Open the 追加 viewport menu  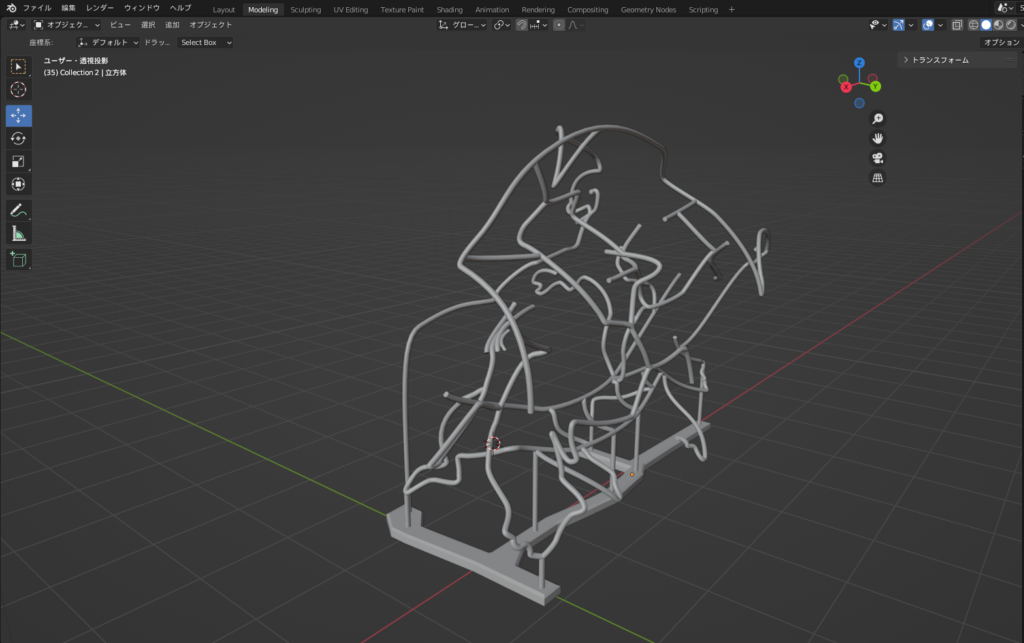click(x=172, y=25)
